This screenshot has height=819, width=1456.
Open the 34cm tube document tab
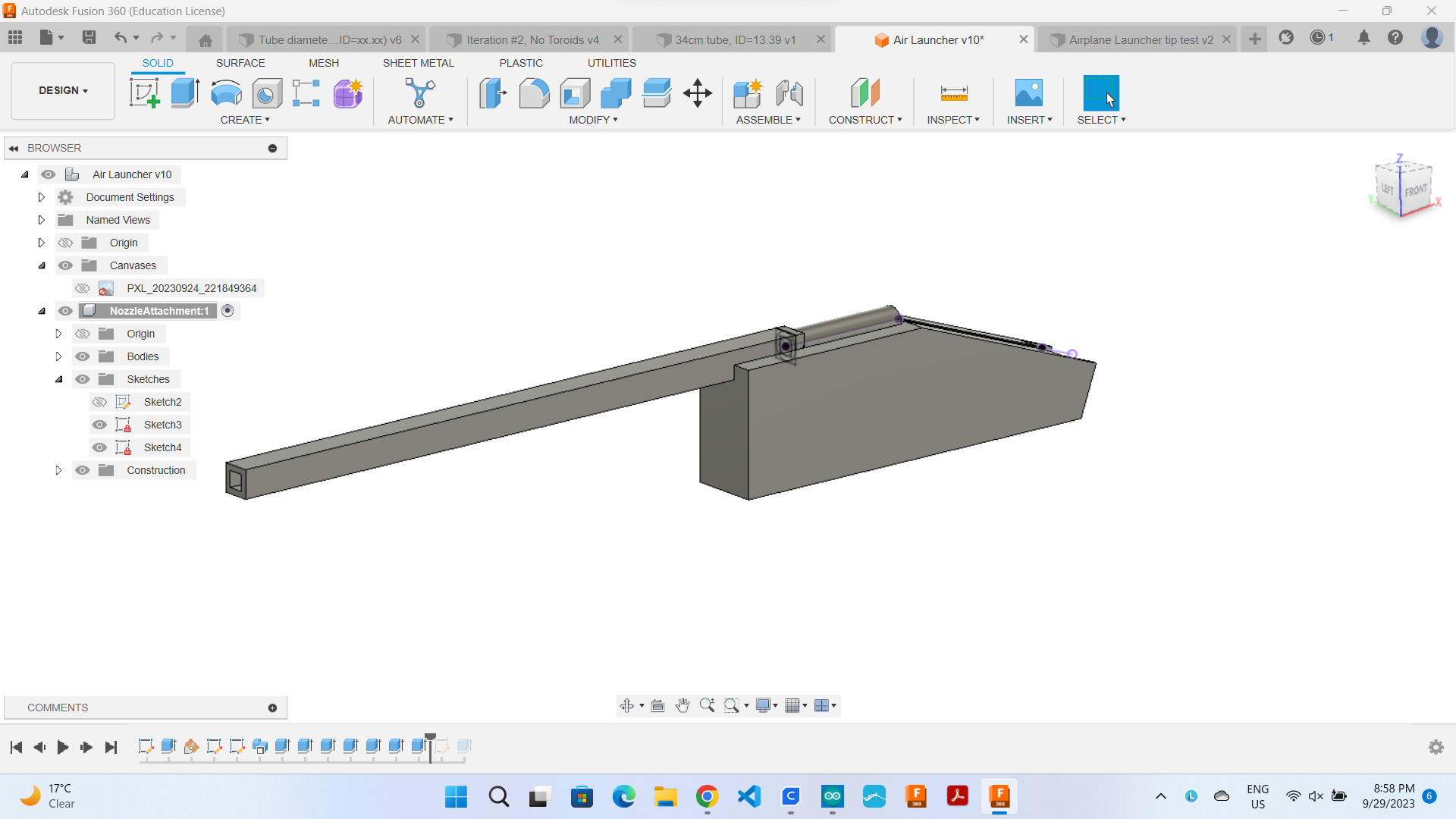[735, 40]
